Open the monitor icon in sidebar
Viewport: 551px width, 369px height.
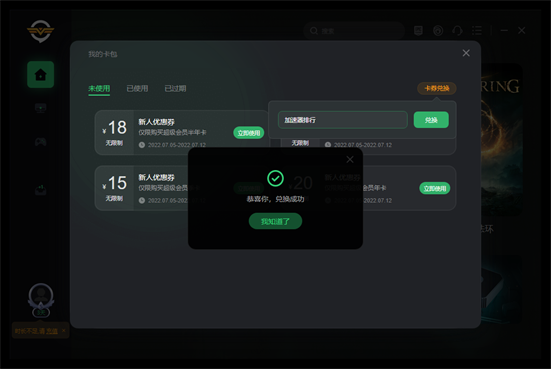(x=40, y=108)
